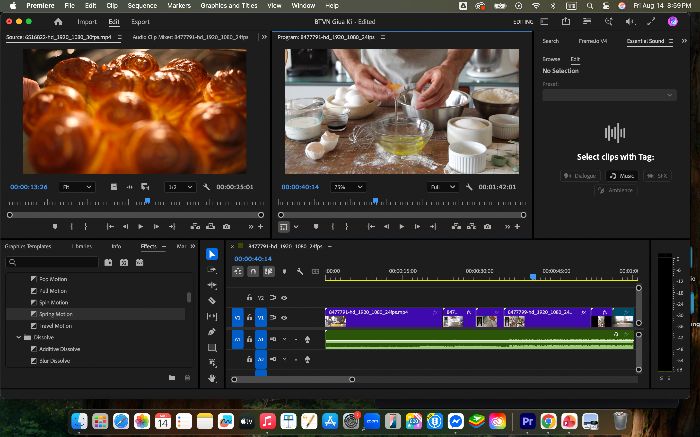Maximize frame using header expand icon
This screenshot has width=700, height=437.
click(651, 21)
